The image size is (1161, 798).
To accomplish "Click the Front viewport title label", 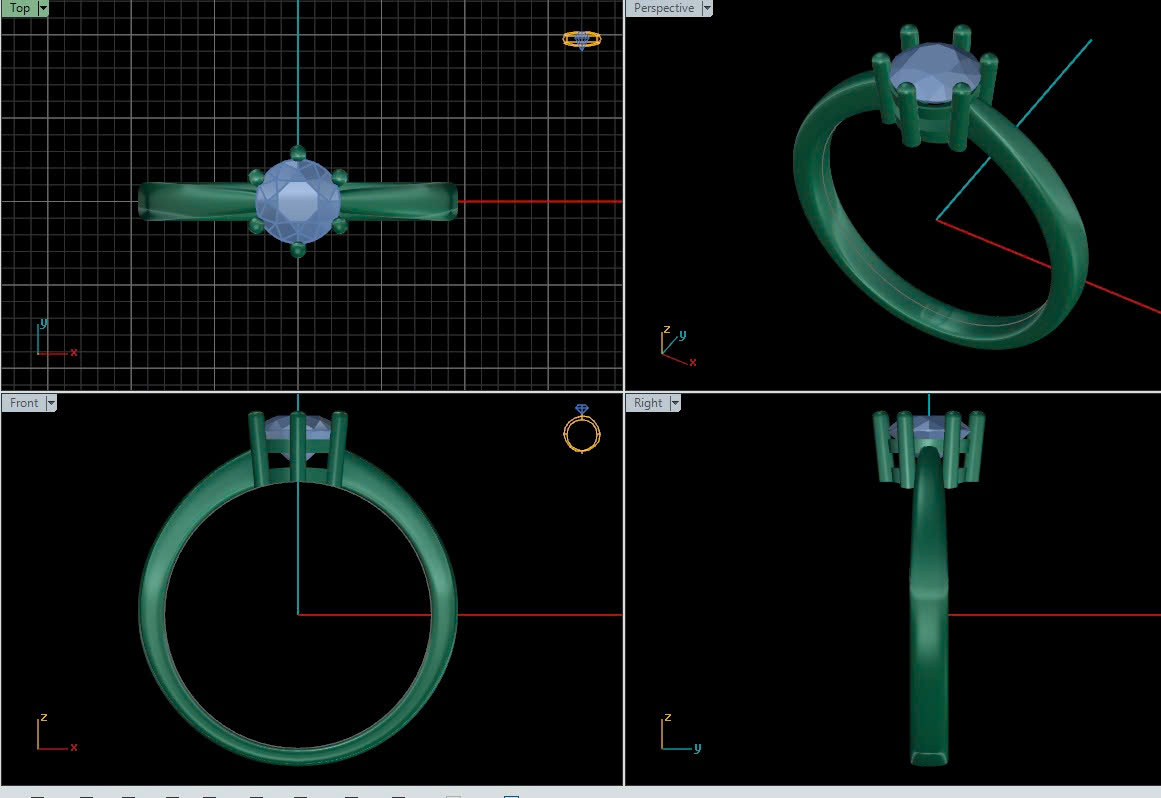I will pos(24,403).
